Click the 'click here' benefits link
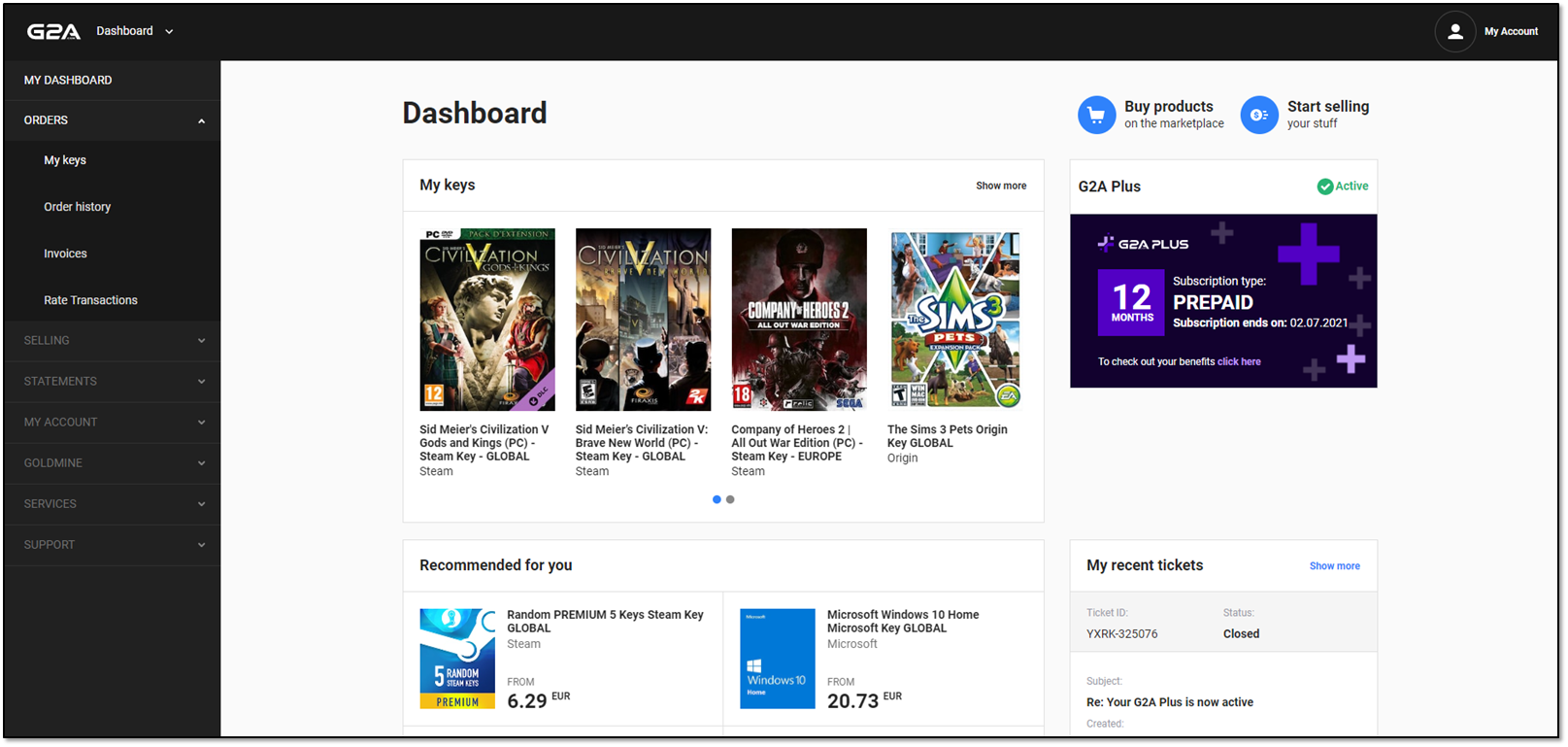This screenshot has width=1568, height=747. [1239, 361]
